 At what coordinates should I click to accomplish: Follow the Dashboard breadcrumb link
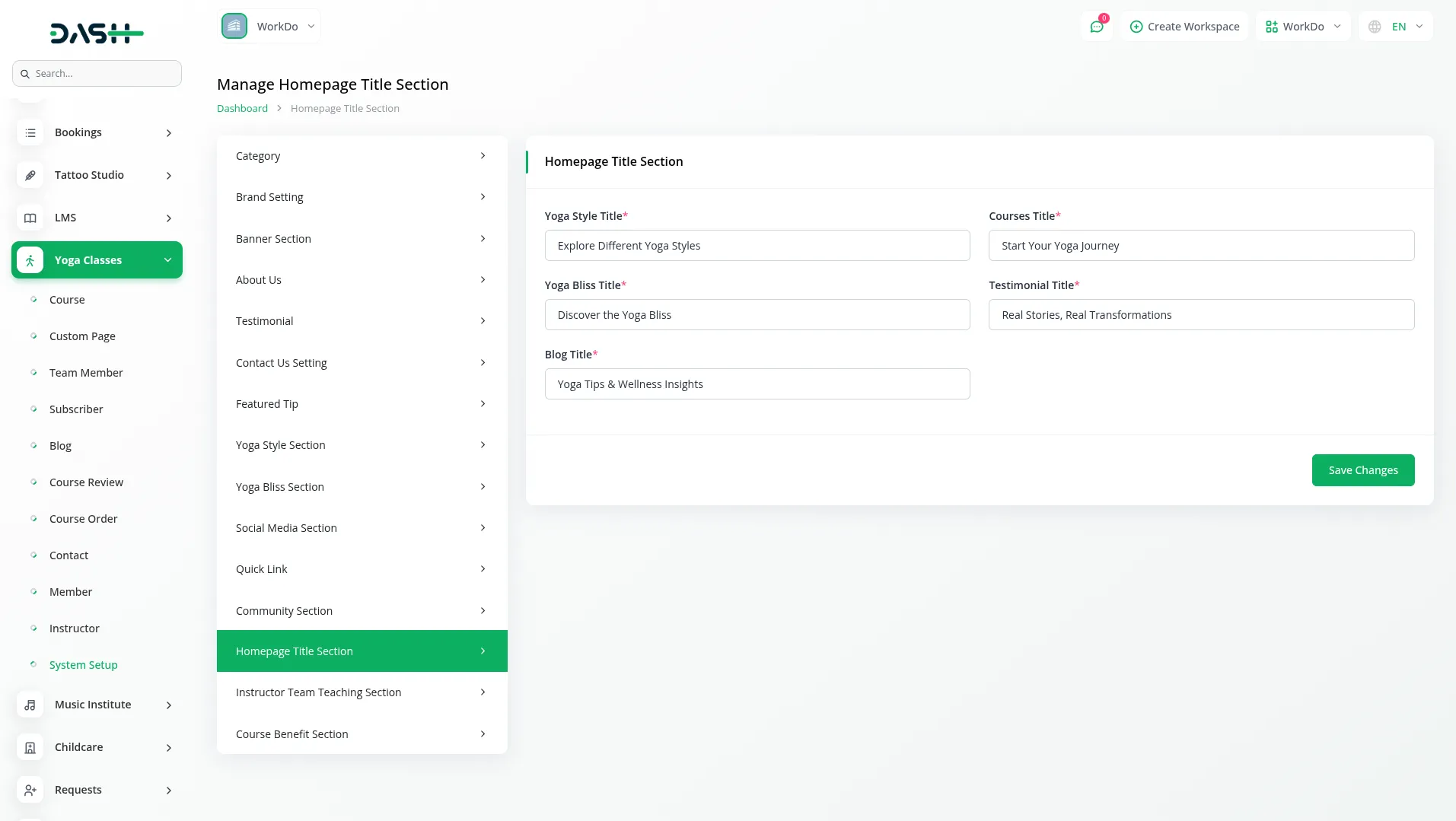[242, 109]
